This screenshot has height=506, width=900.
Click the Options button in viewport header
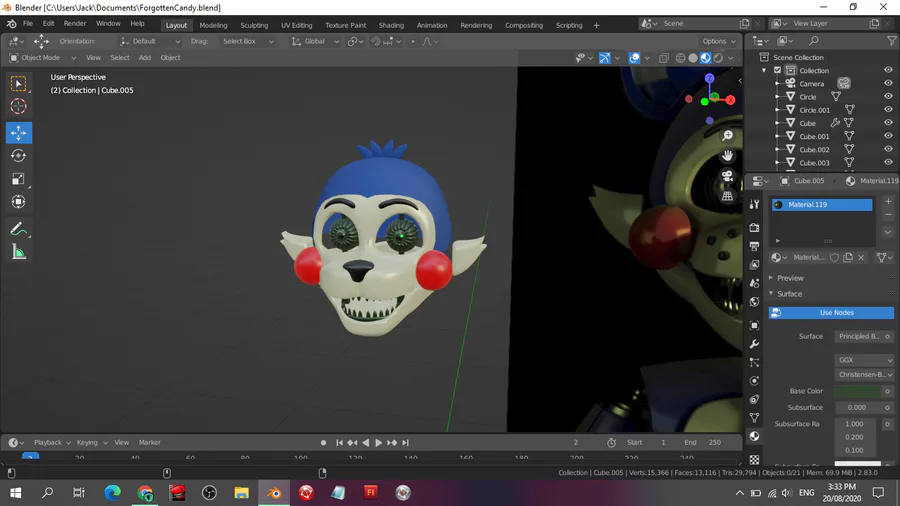click(718, 41)
